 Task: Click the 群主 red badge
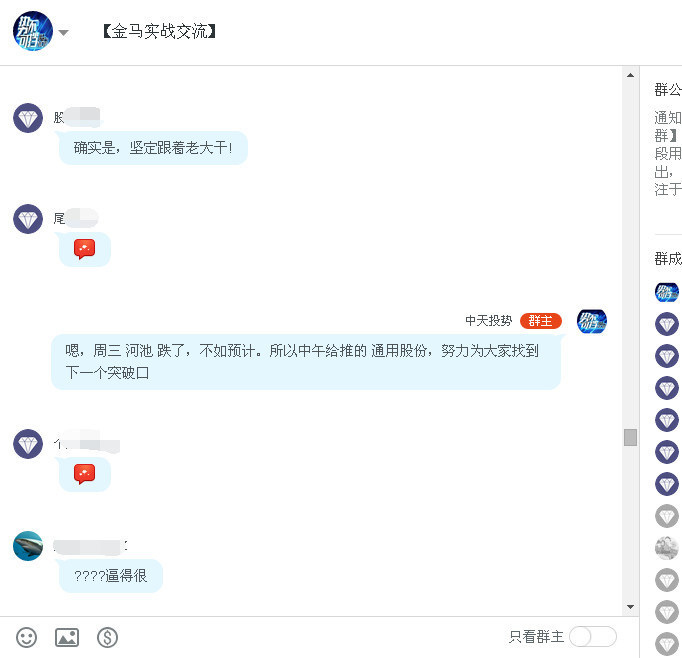tap(541, 321)
